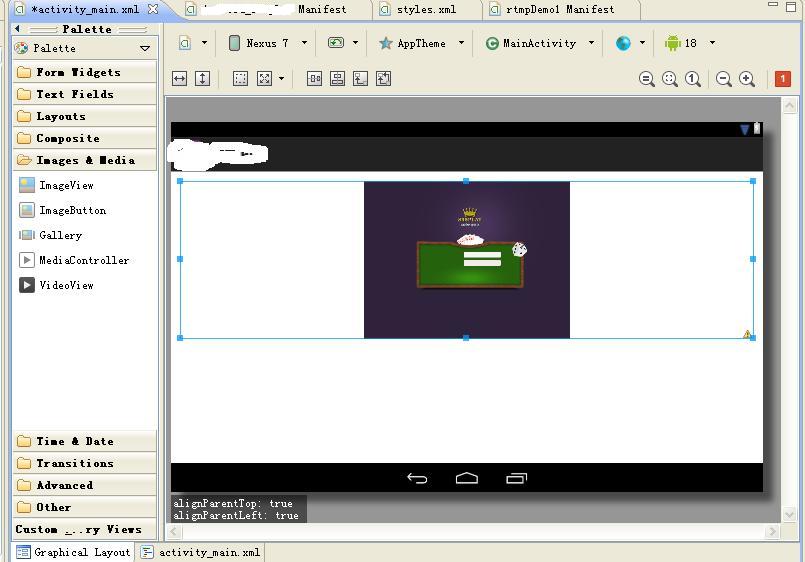805x562 pixels.
Task: Open the Nexus 7 device dropdown
Action: point(267,43)
